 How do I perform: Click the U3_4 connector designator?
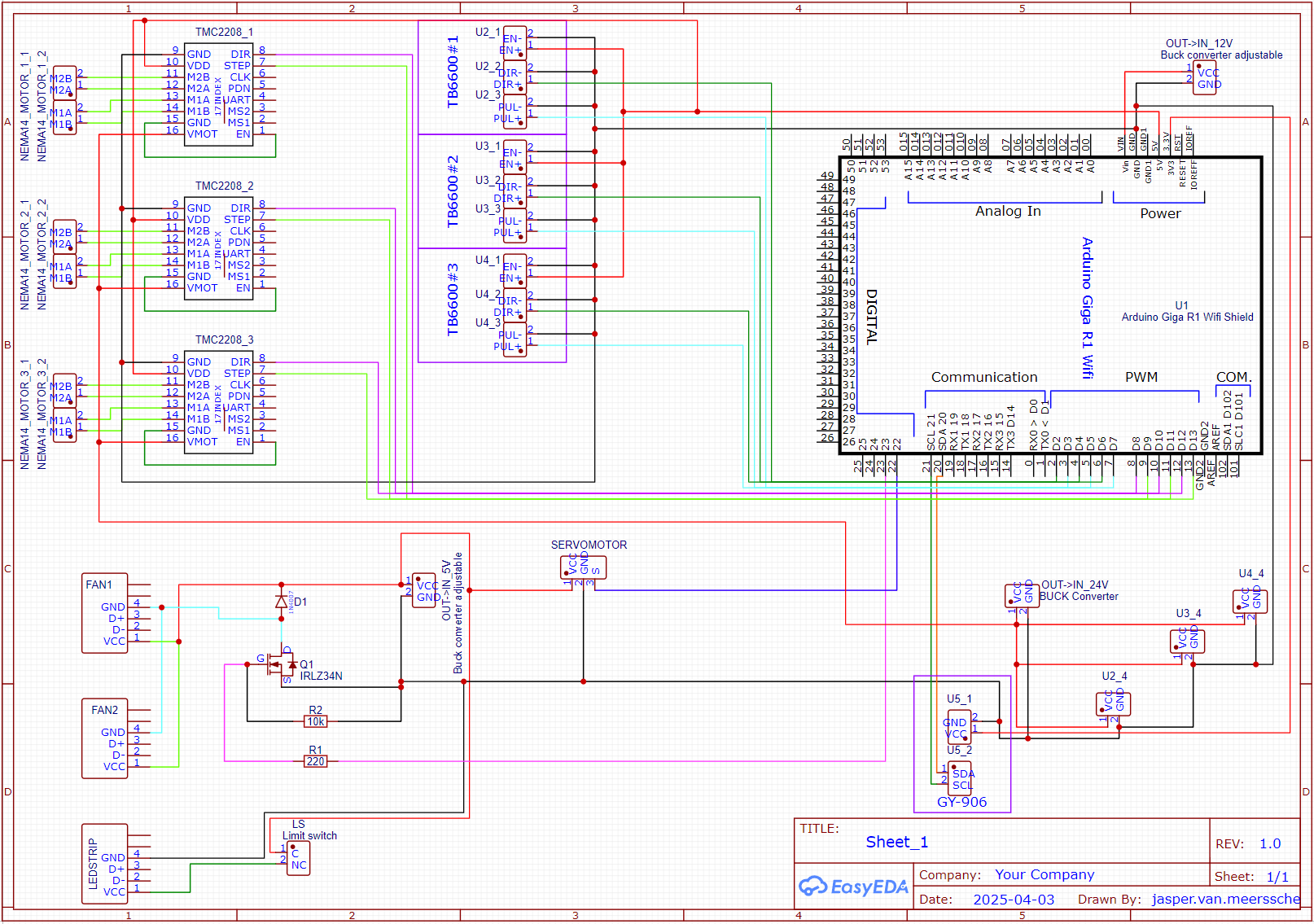point(1189,613)
